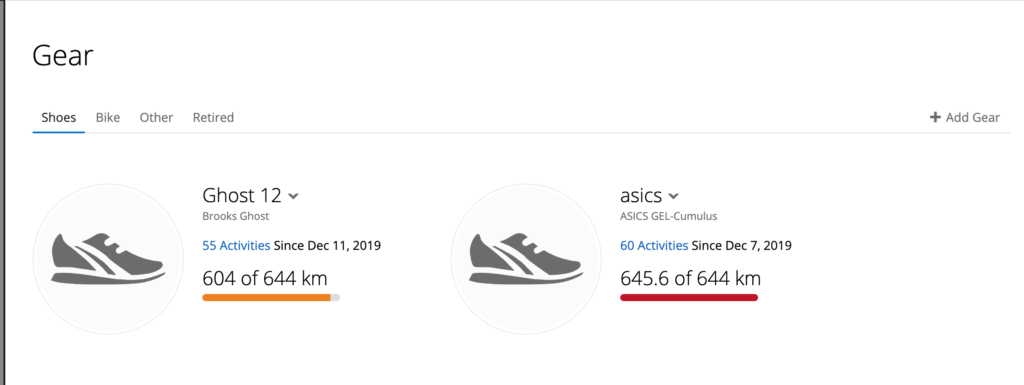View the Retired gear tab

[213, 118]
